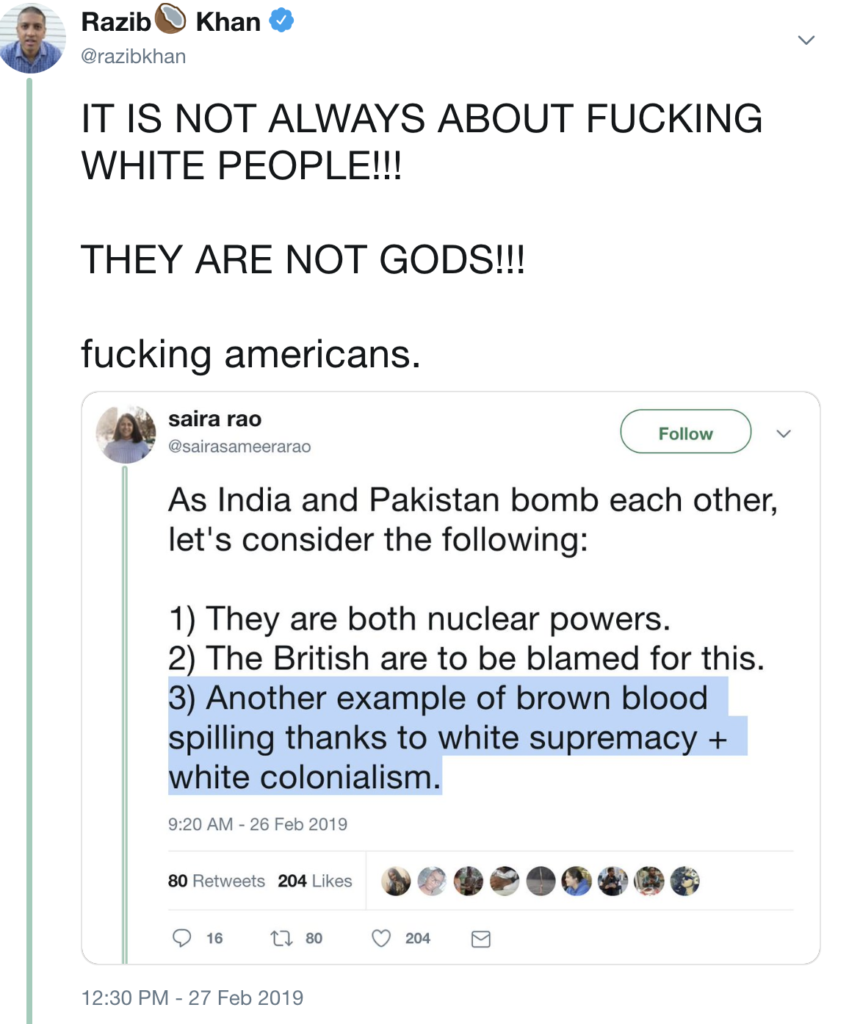The image size is (849, 1024).
Task: Click the reply icon on quoted tweet
Action: pyautogui.click(x=182, y=938)
